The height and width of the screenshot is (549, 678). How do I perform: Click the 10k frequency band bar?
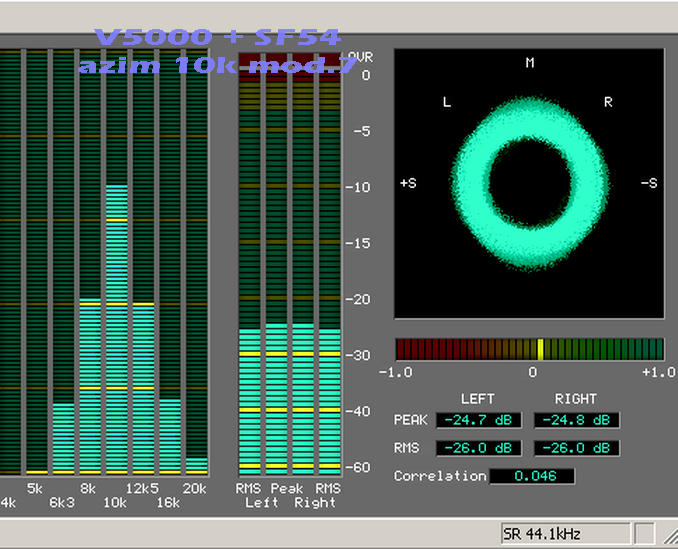[117, 330]
